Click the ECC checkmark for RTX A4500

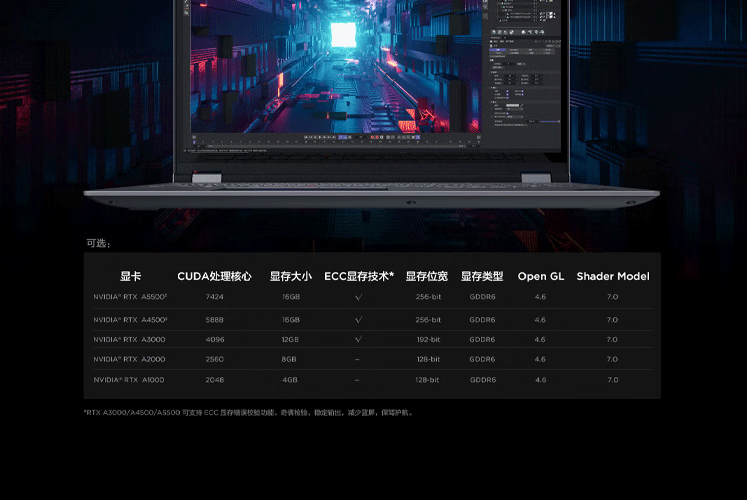coord(358,320)
